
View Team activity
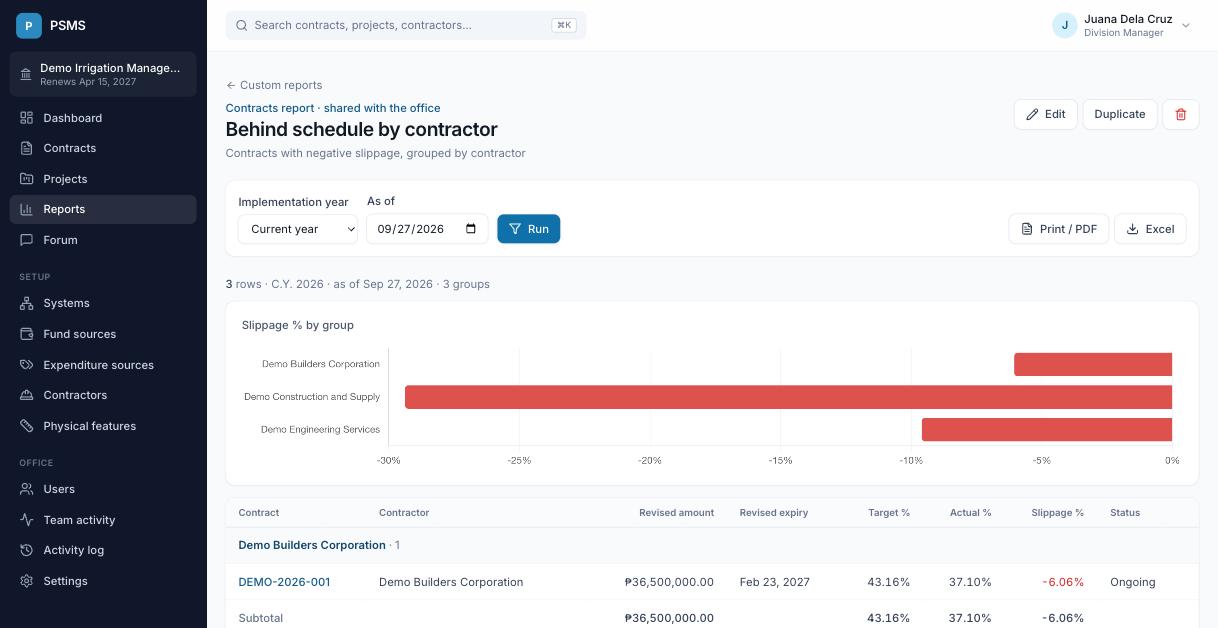click(x=103, y=520)
